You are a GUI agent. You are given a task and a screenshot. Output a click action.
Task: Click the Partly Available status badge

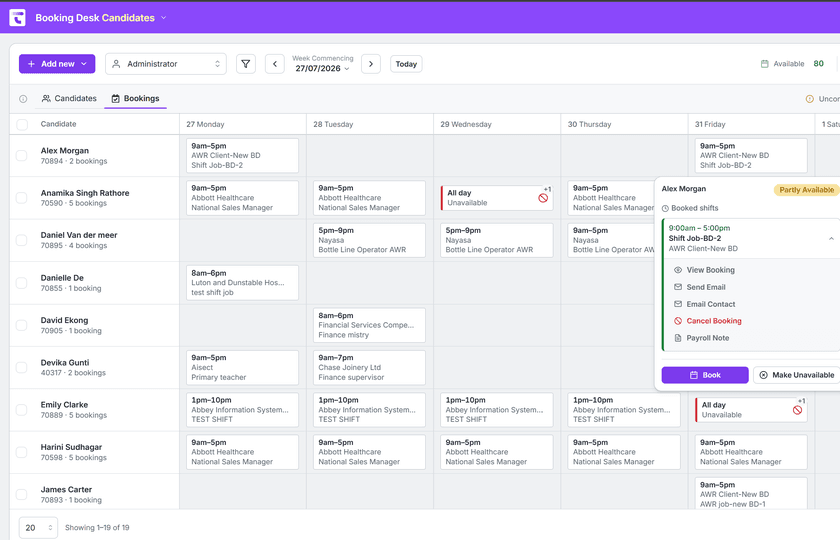point(806,190)
